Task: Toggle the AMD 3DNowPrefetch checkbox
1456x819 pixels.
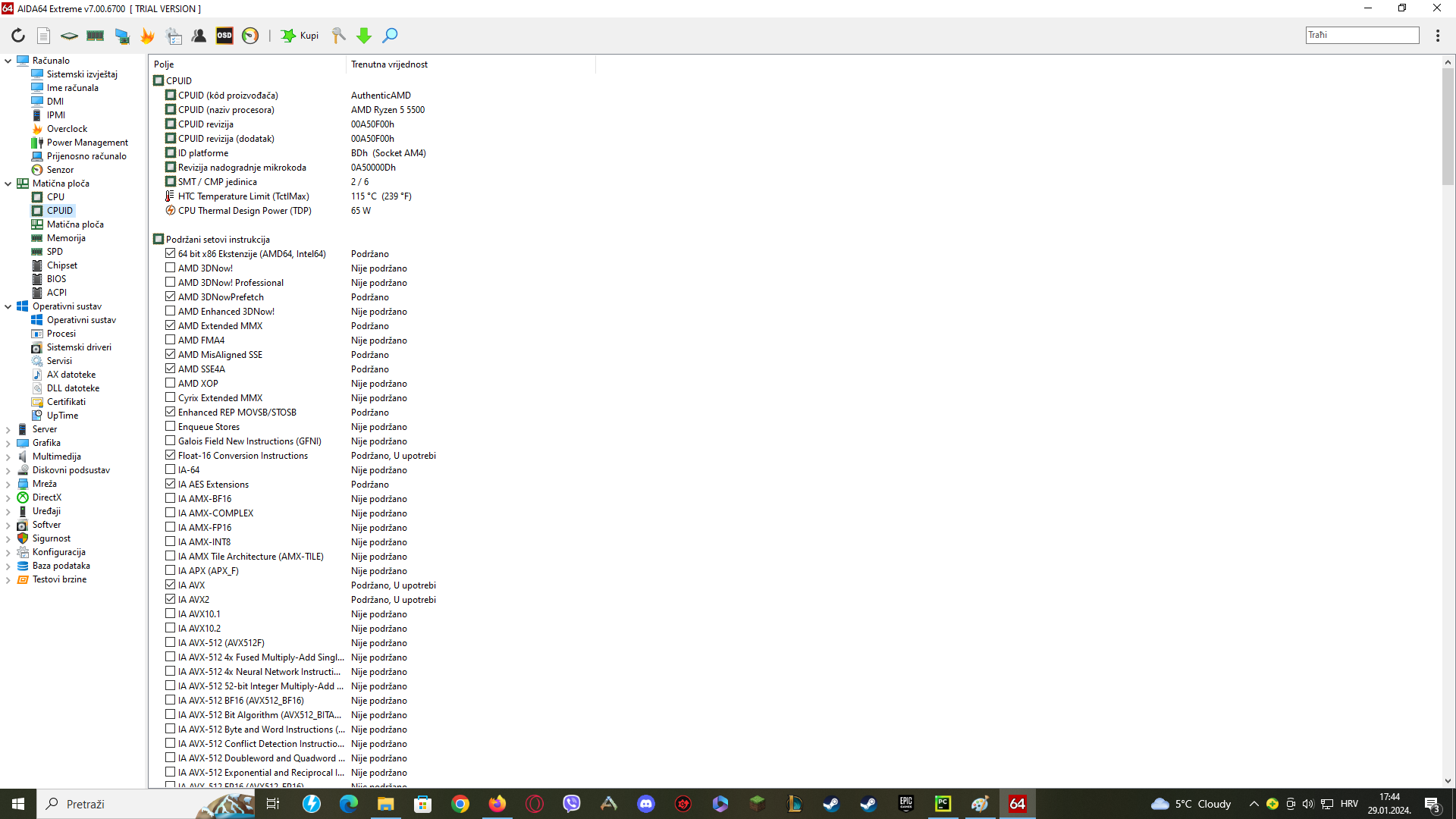Action: click(x=171, y=297)
